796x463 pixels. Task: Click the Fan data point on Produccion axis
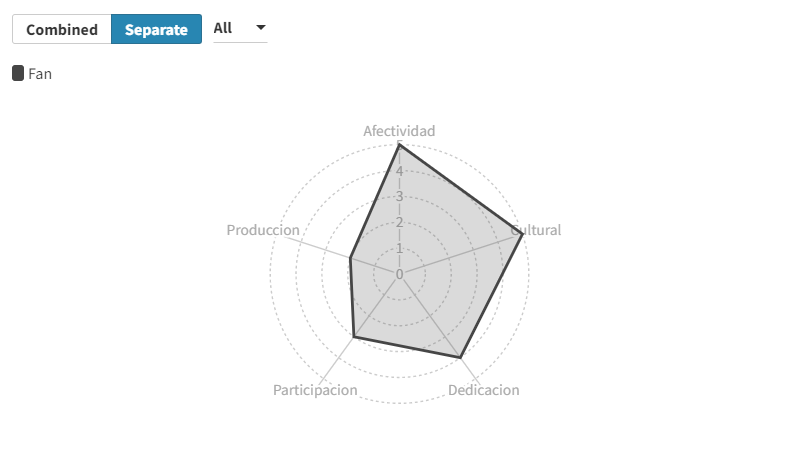click(350, 258)
